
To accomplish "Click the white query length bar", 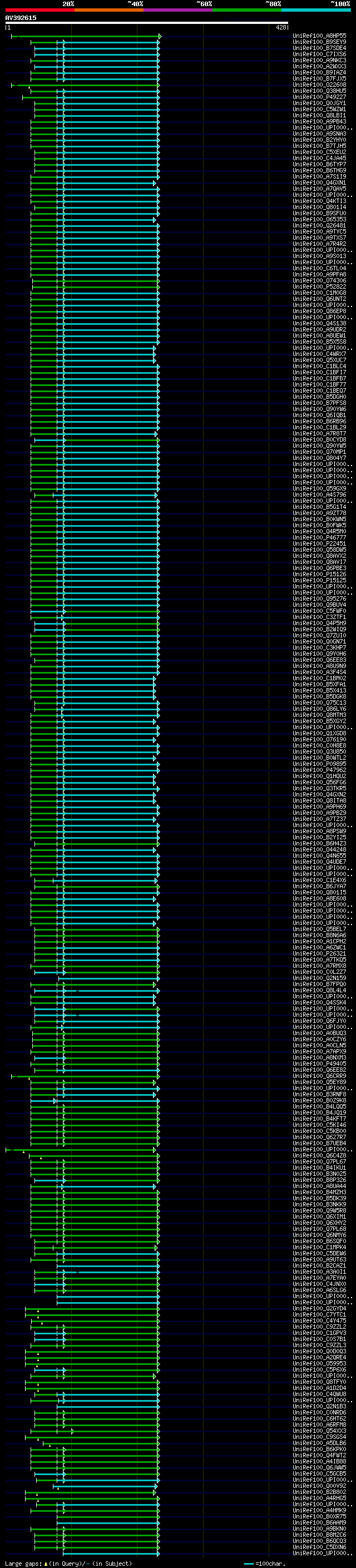I will pyautogui.click(x=147, y=22).
